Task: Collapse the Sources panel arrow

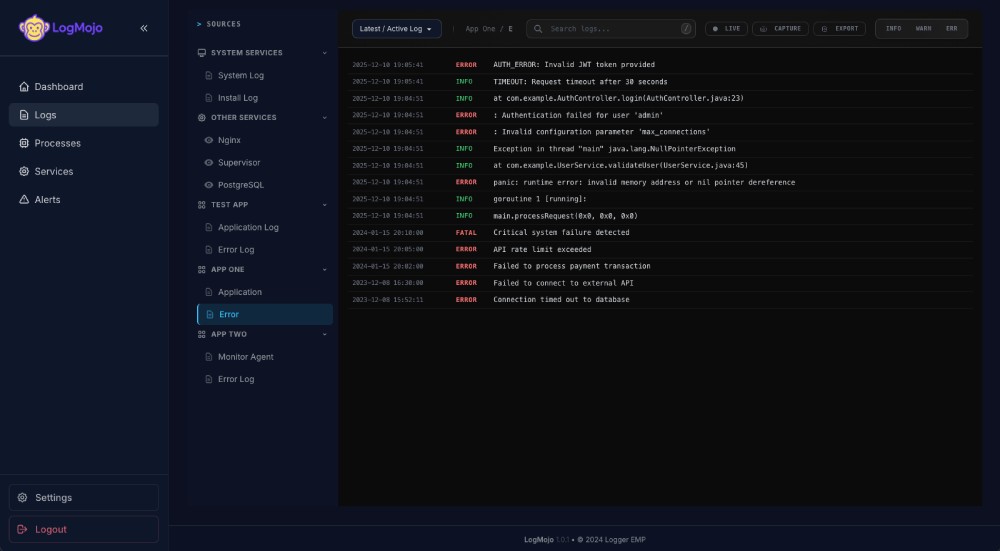Action: tap(199, 24)
